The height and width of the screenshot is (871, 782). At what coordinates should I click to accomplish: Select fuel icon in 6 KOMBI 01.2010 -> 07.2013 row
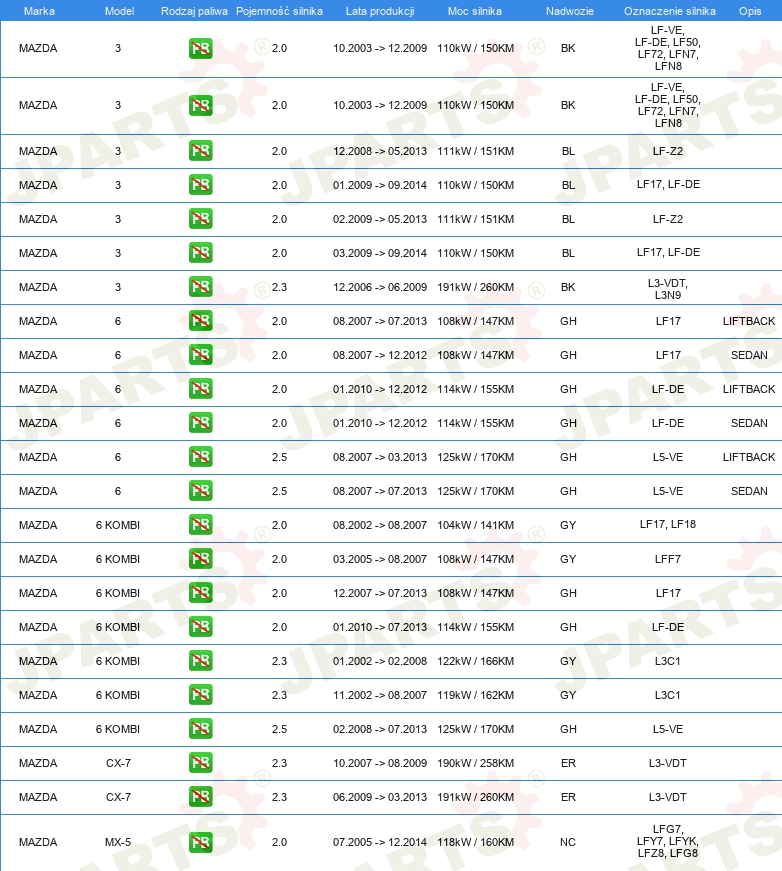(x=200, y=626)
